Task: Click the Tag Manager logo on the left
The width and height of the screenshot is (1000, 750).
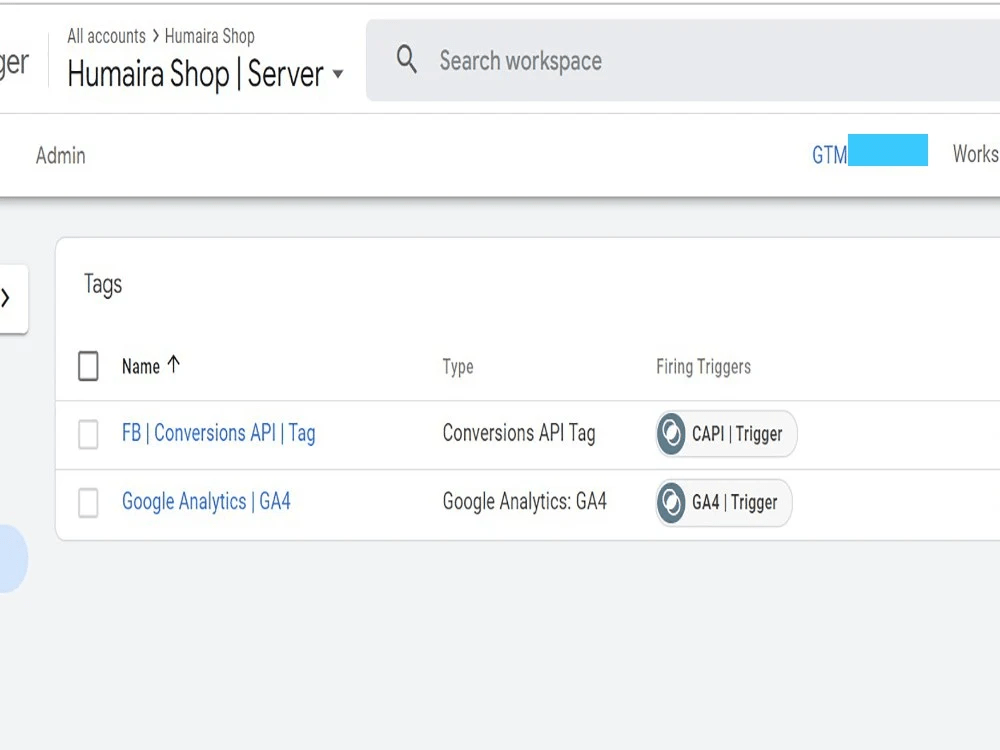Action: click(x=12, y=60)
